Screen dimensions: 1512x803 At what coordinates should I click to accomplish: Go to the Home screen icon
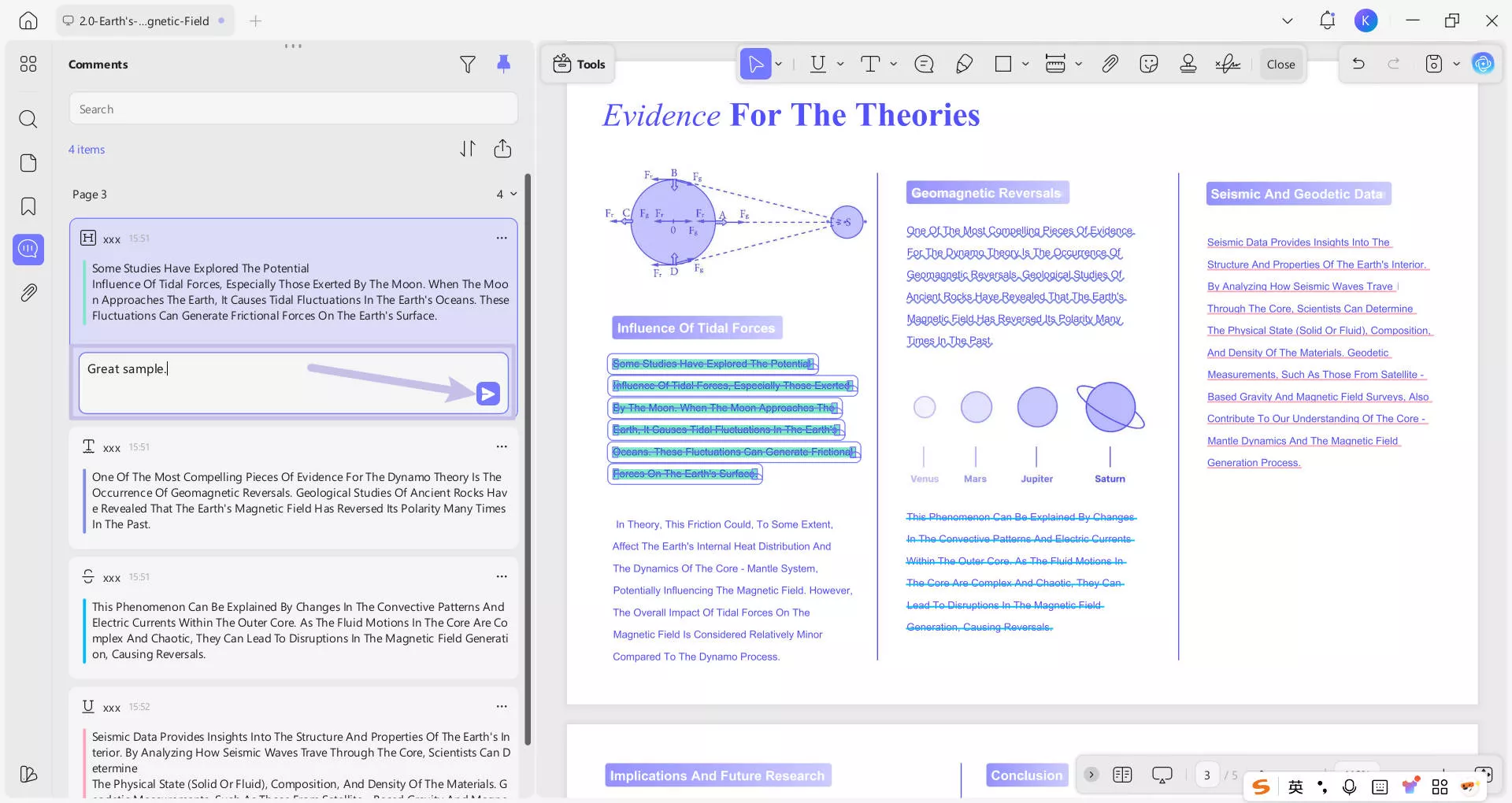(28, 20)
